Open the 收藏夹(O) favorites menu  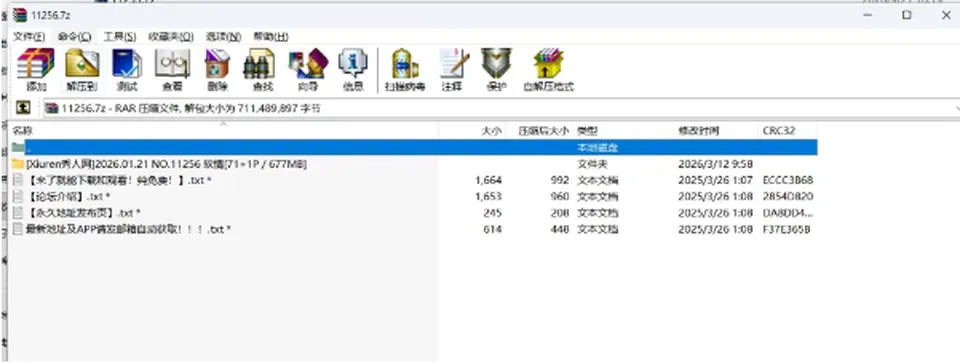coord(171,36)
